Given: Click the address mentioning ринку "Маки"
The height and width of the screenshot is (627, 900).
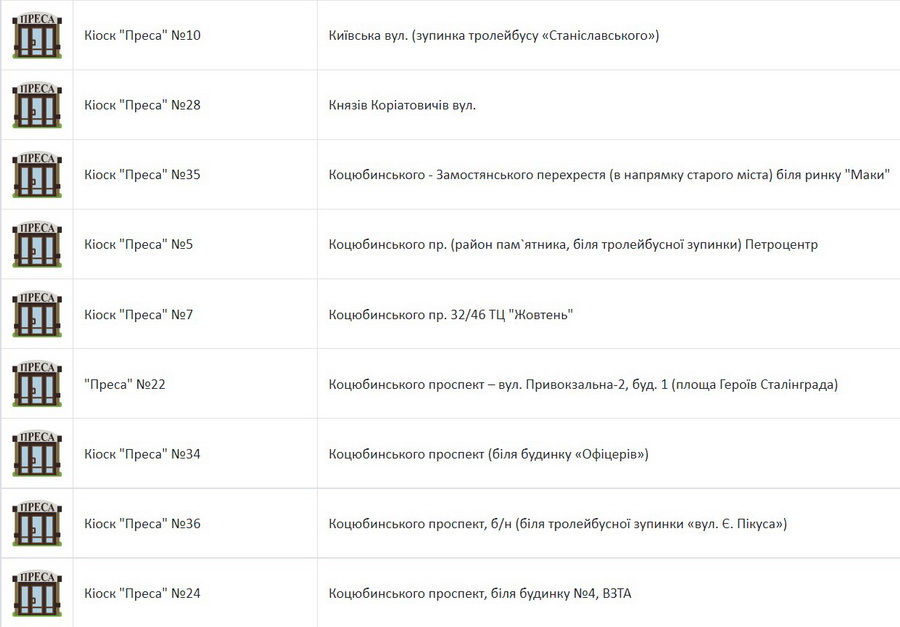Looking at the screenshot, I should (609, 175).
